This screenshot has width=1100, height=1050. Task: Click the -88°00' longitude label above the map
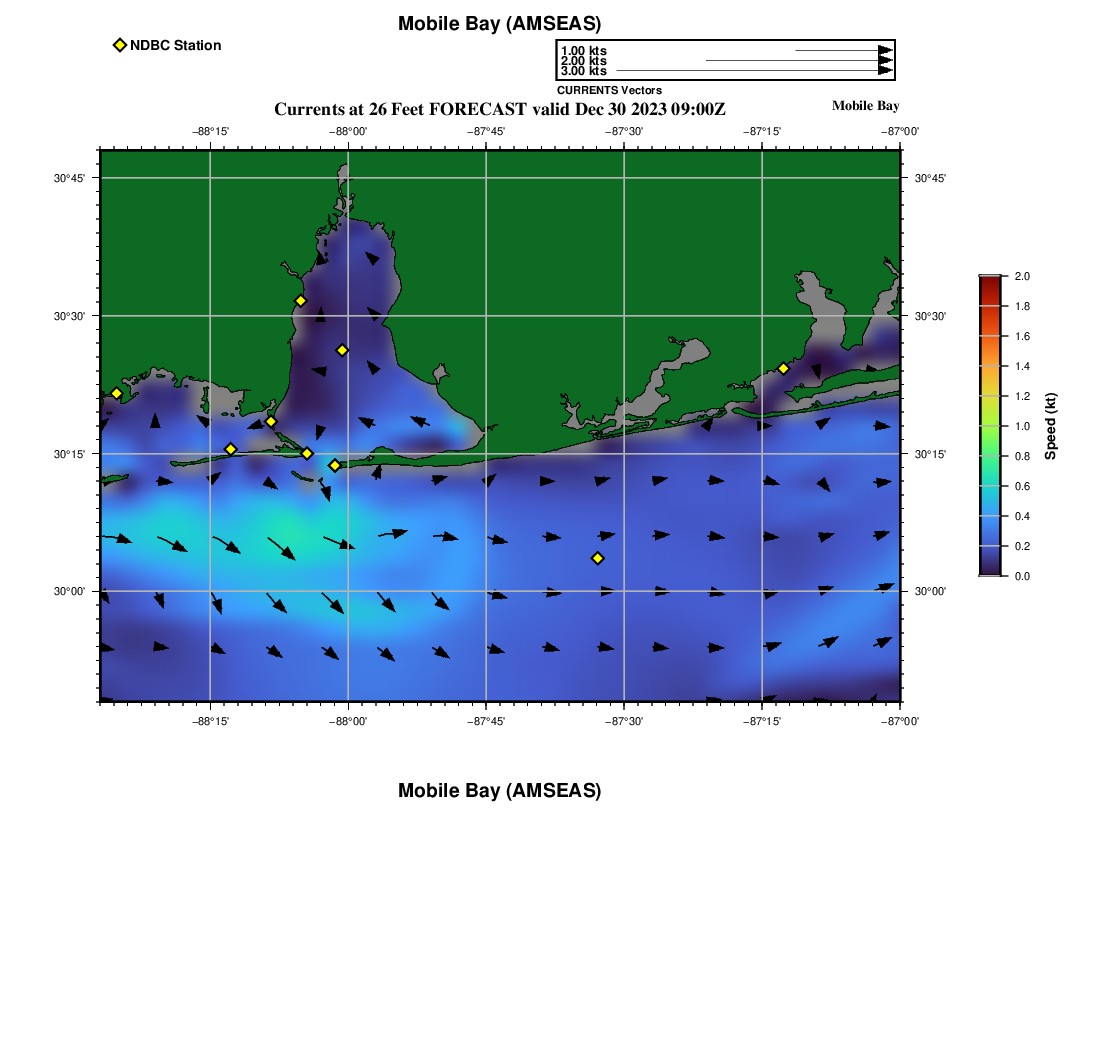coord(348,131)
